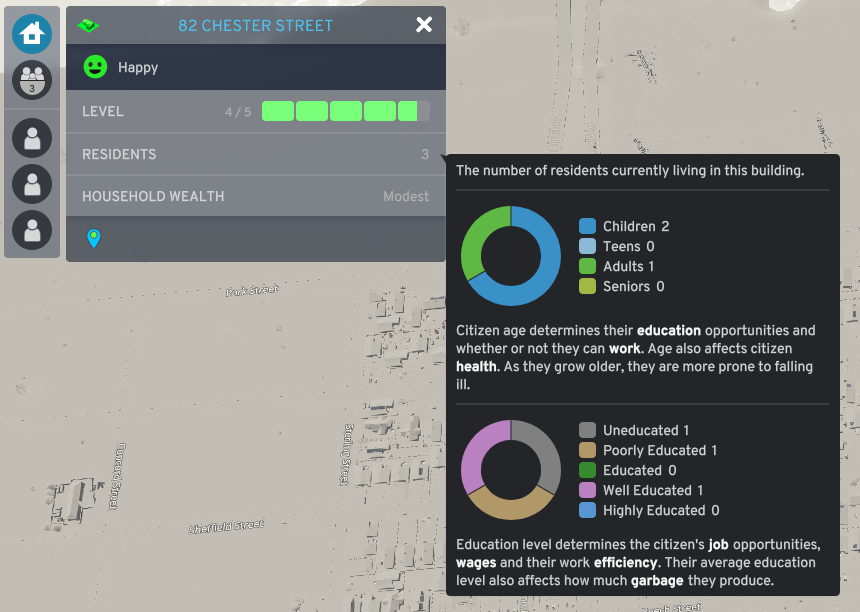Click the RESIDENTS row showing 3

point(255,154)
